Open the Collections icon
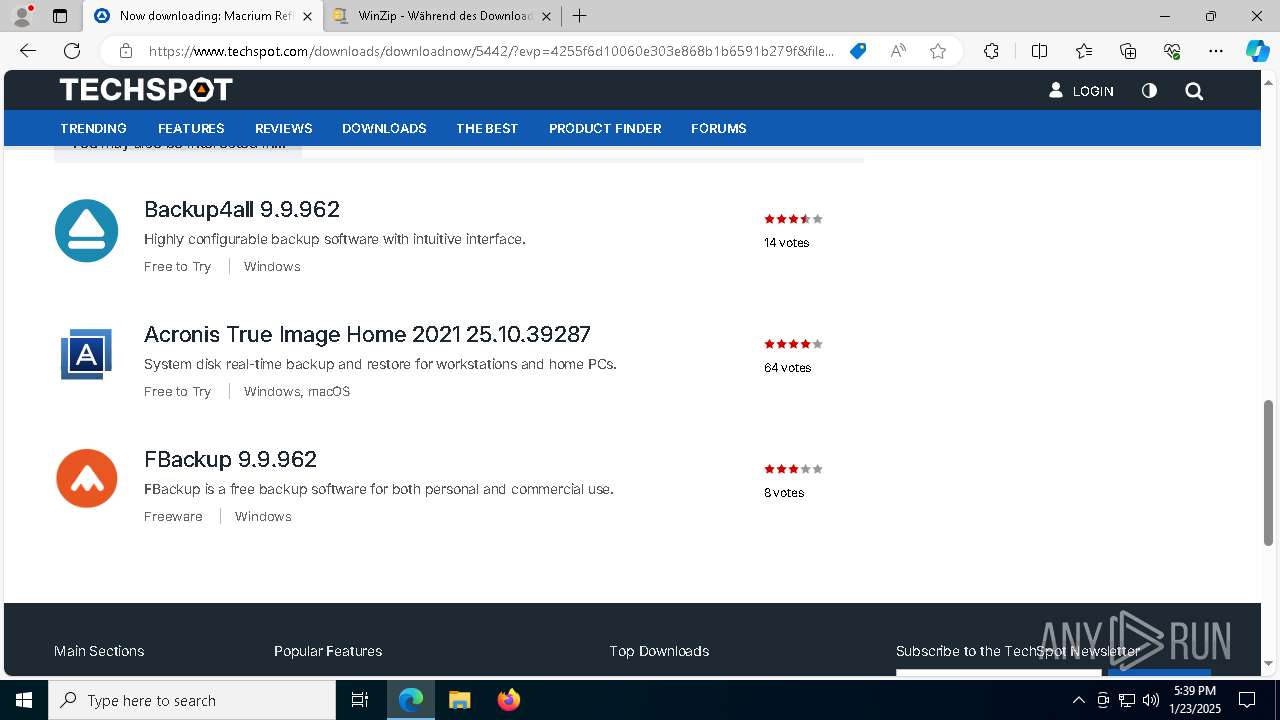 pos(1128,51)
